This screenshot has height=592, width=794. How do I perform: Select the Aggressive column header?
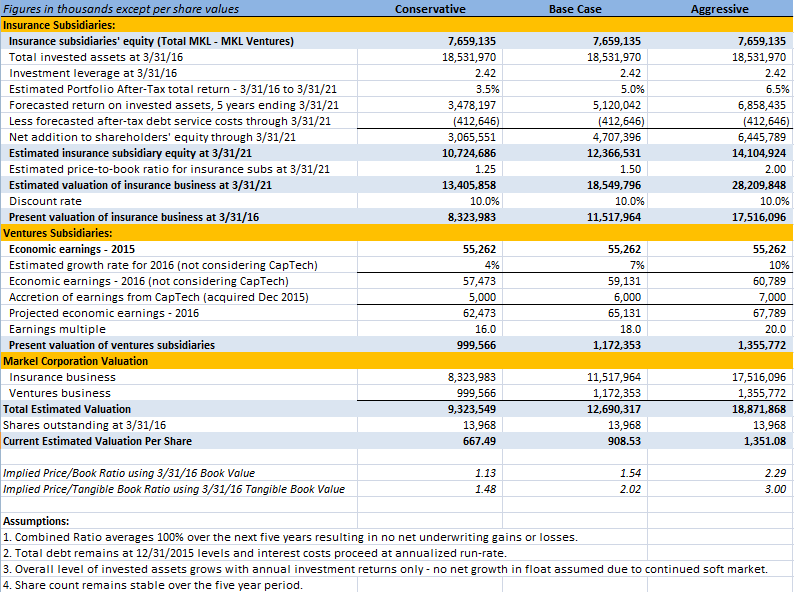pos(720,9)
